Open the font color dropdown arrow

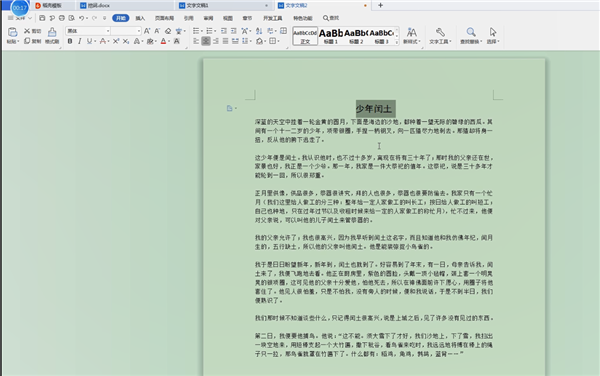point(169,41)
